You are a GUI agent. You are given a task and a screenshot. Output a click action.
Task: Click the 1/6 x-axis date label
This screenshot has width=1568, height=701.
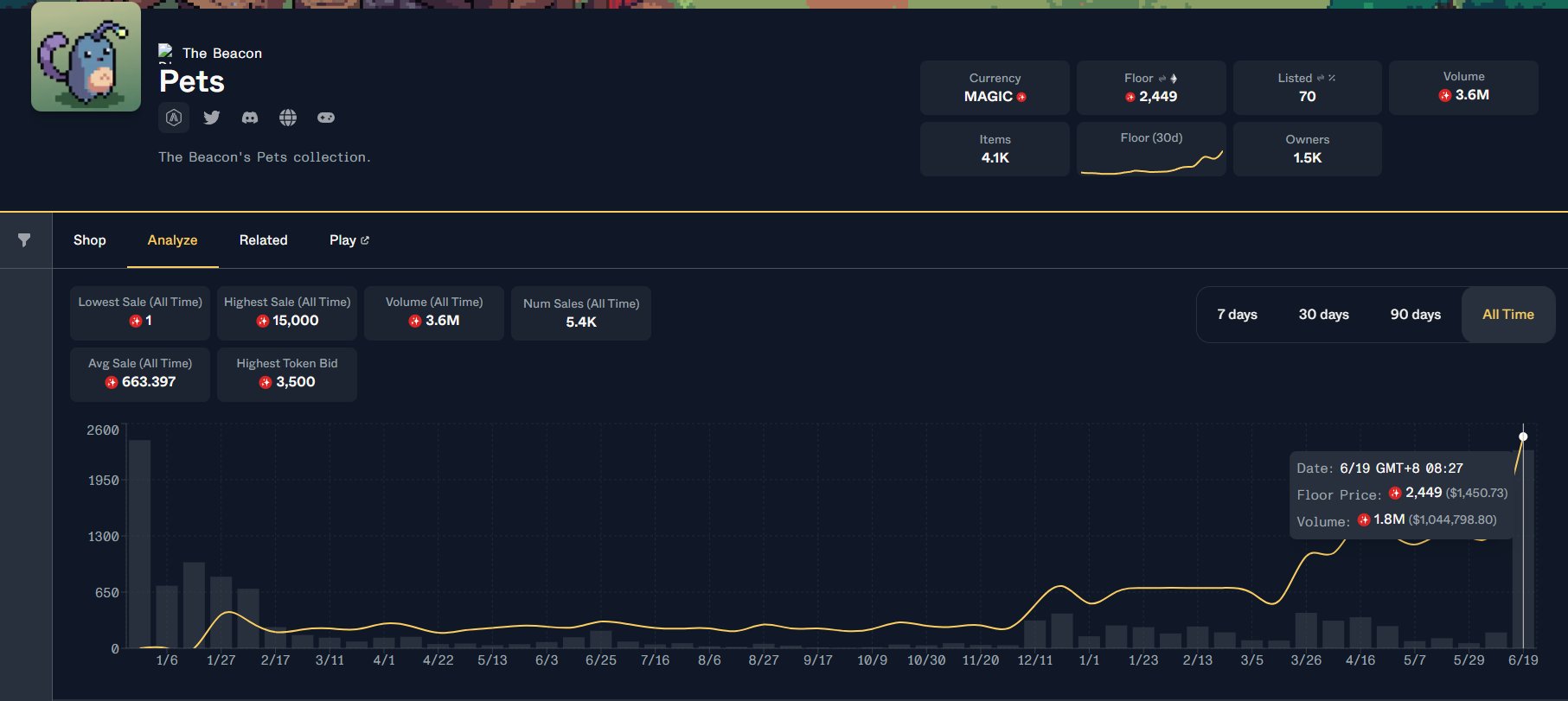click(167, 660)
